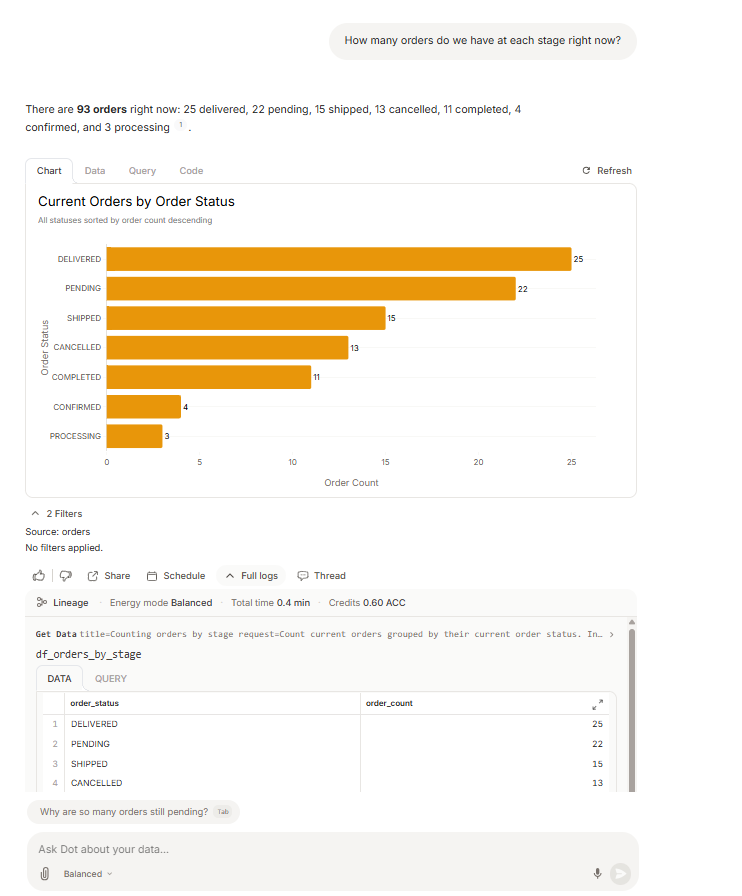Click the send message arrow button
742x896 pixels.
point(620,873)
